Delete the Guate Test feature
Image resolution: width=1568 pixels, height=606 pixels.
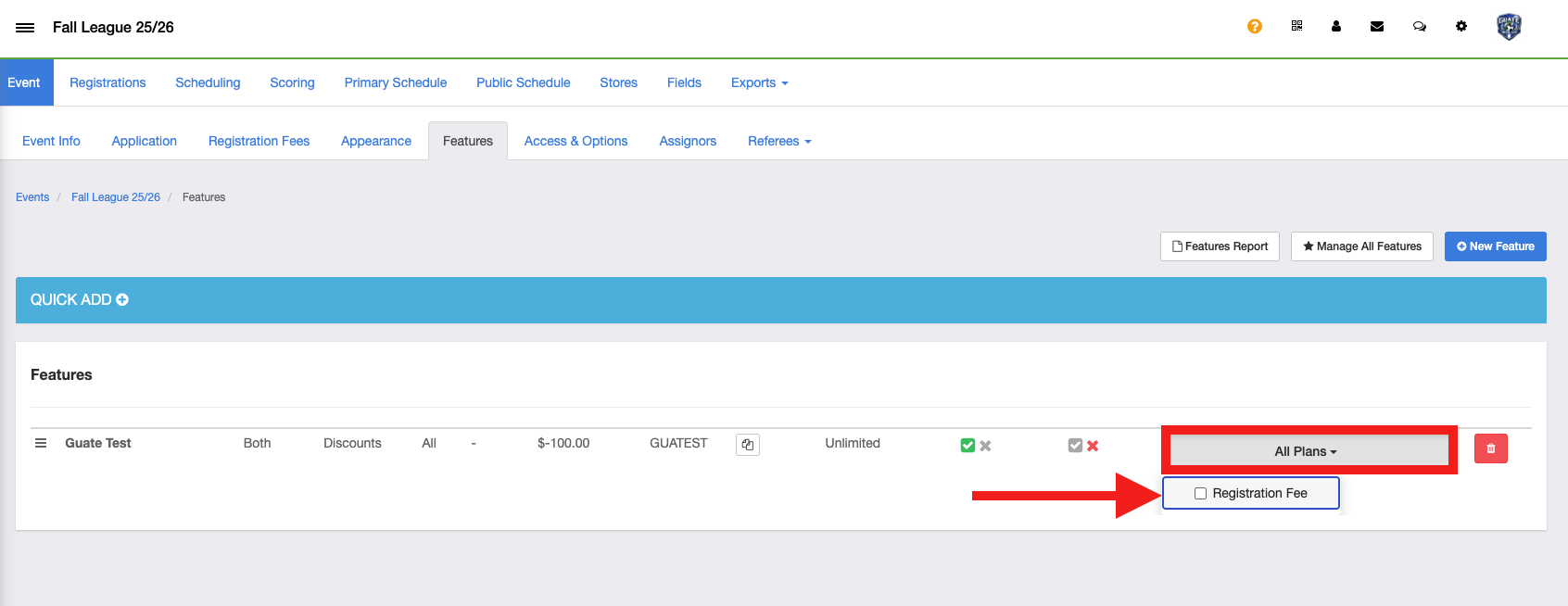(1490, 448)
